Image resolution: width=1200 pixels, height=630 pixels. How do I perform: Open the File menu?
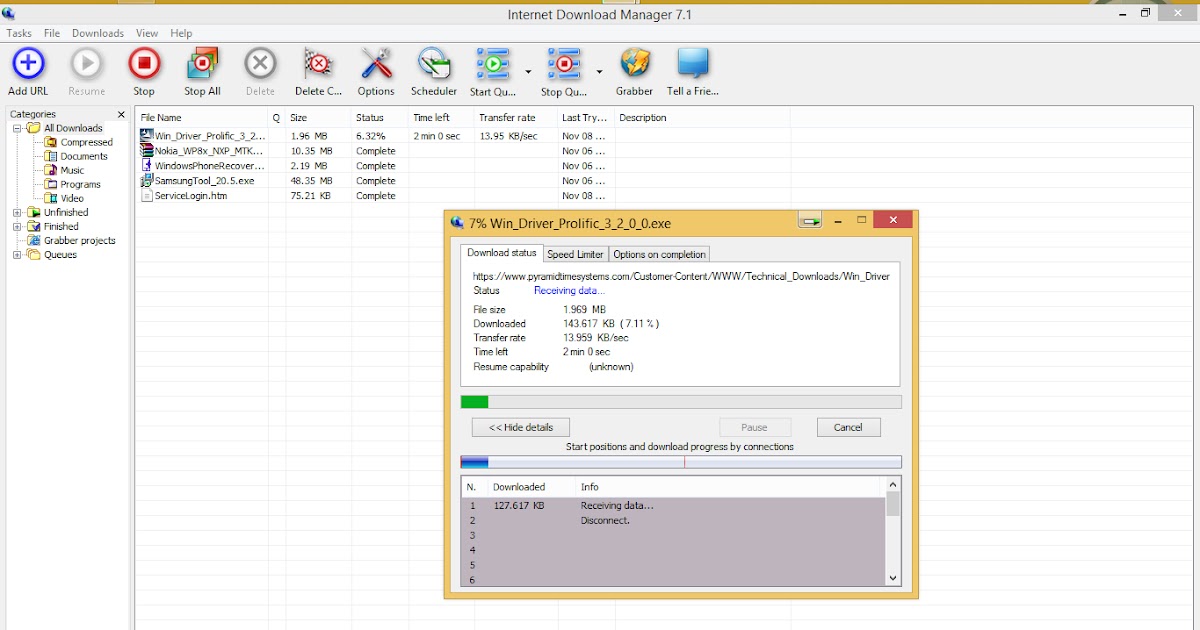pos(52,33)
